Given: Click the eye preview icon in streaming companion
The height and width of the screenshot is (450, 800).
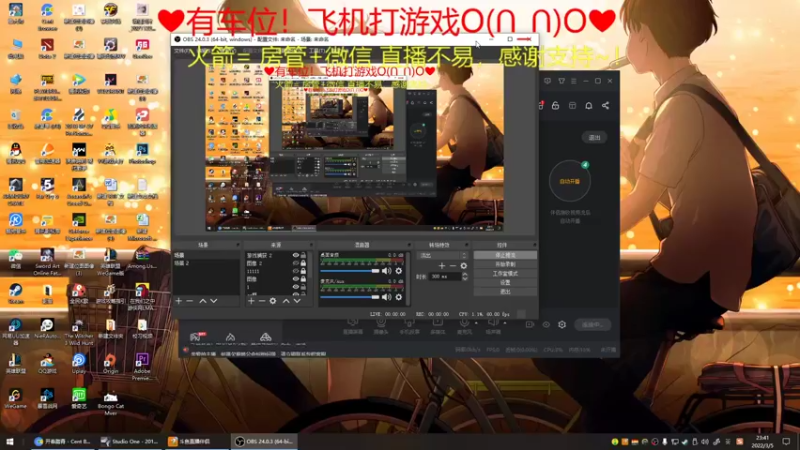Looking at the screenshot, I should [x=546, y=324].
